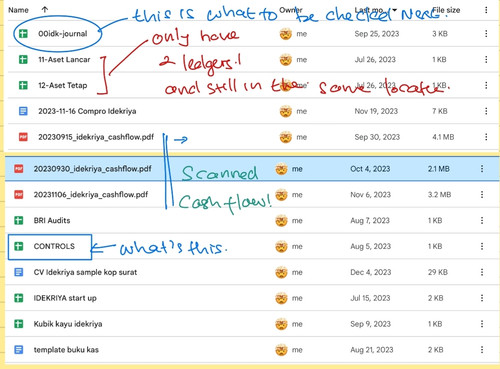Select the 12-Aset Tetap file name
Screen dimensions: 500x369
point(63,85)
